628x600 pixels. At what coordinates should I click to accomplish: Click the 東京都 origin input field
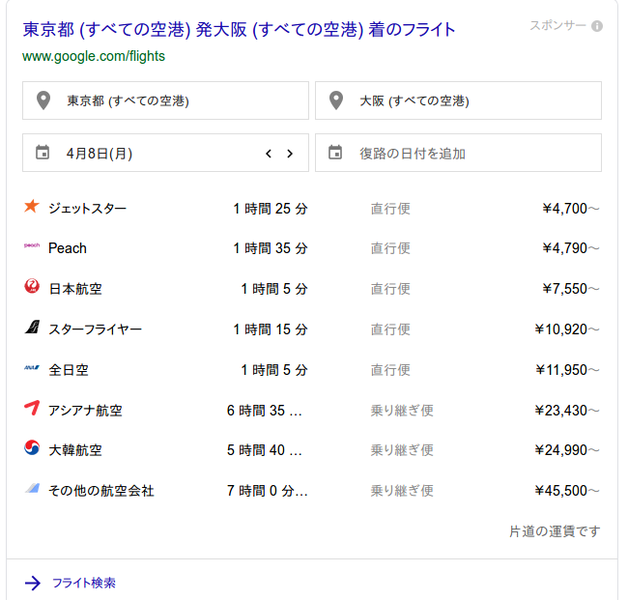pyautogui.click(x=165, y=101)
